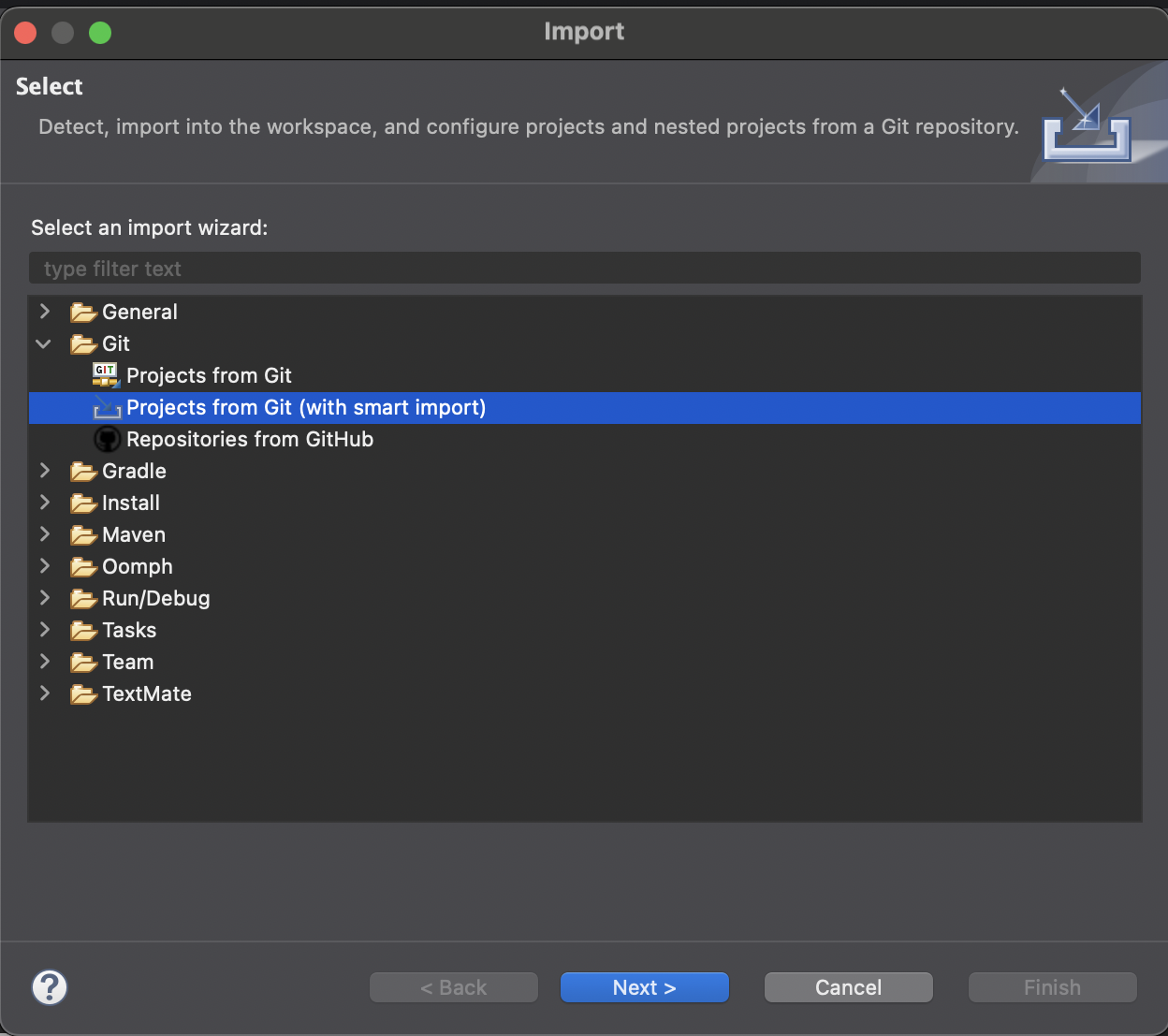Screen dimensions: 1168x1036
Task: Click the Gradle folder icon
Action: pos(83,472)
